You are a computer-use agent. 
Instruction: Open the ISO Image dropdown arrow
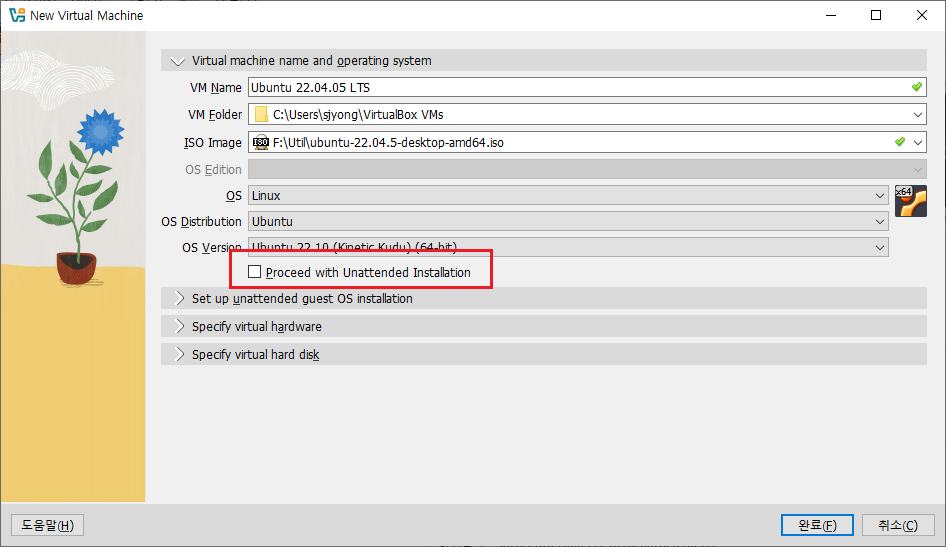[918, 143]
